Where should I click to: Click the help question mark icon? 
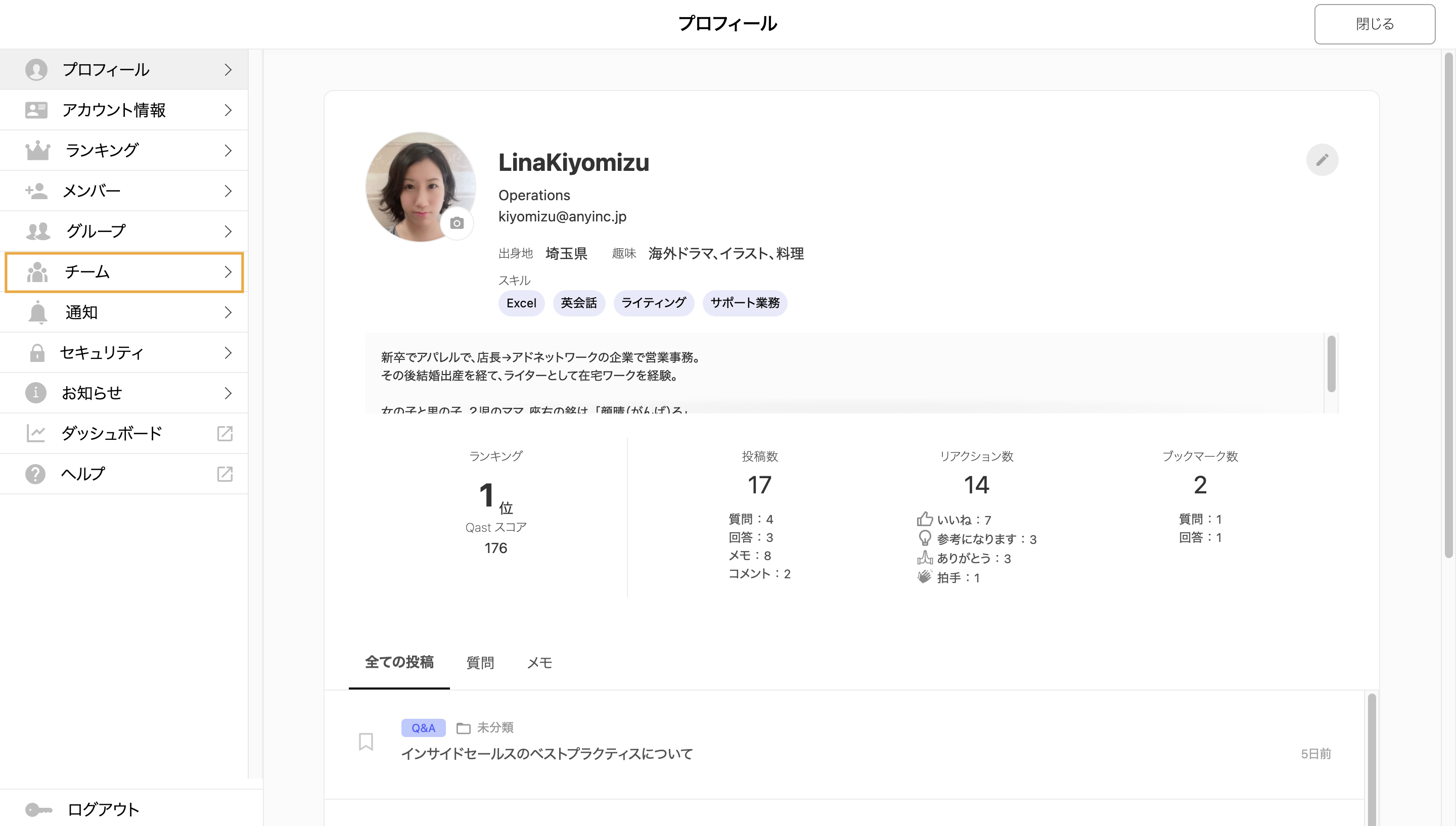pos(35,474)
